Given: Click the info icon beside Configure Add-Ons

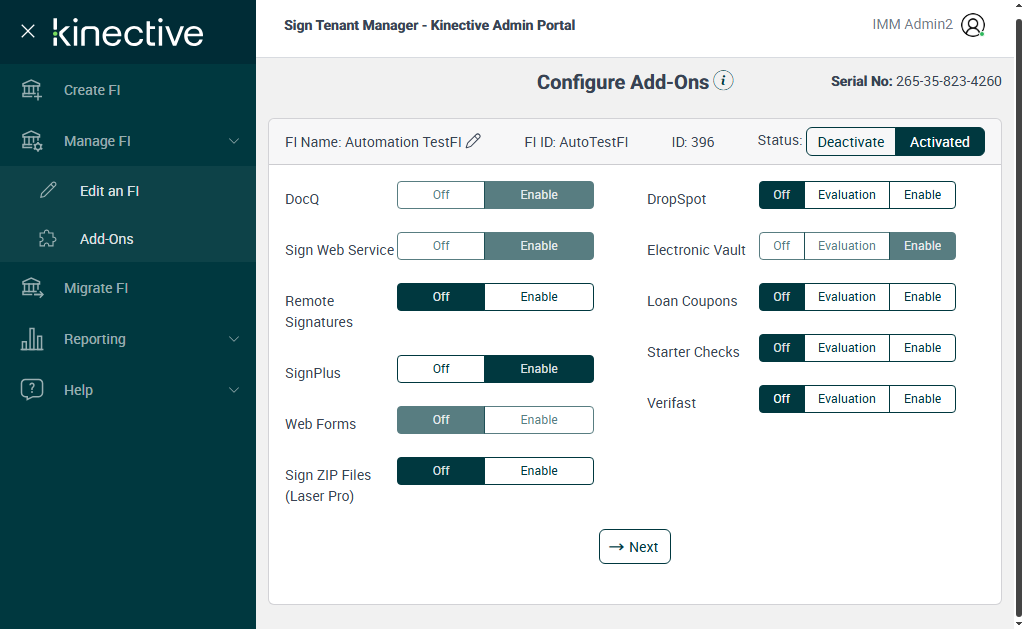Looking at the screenshot, I should coord(723,80).
